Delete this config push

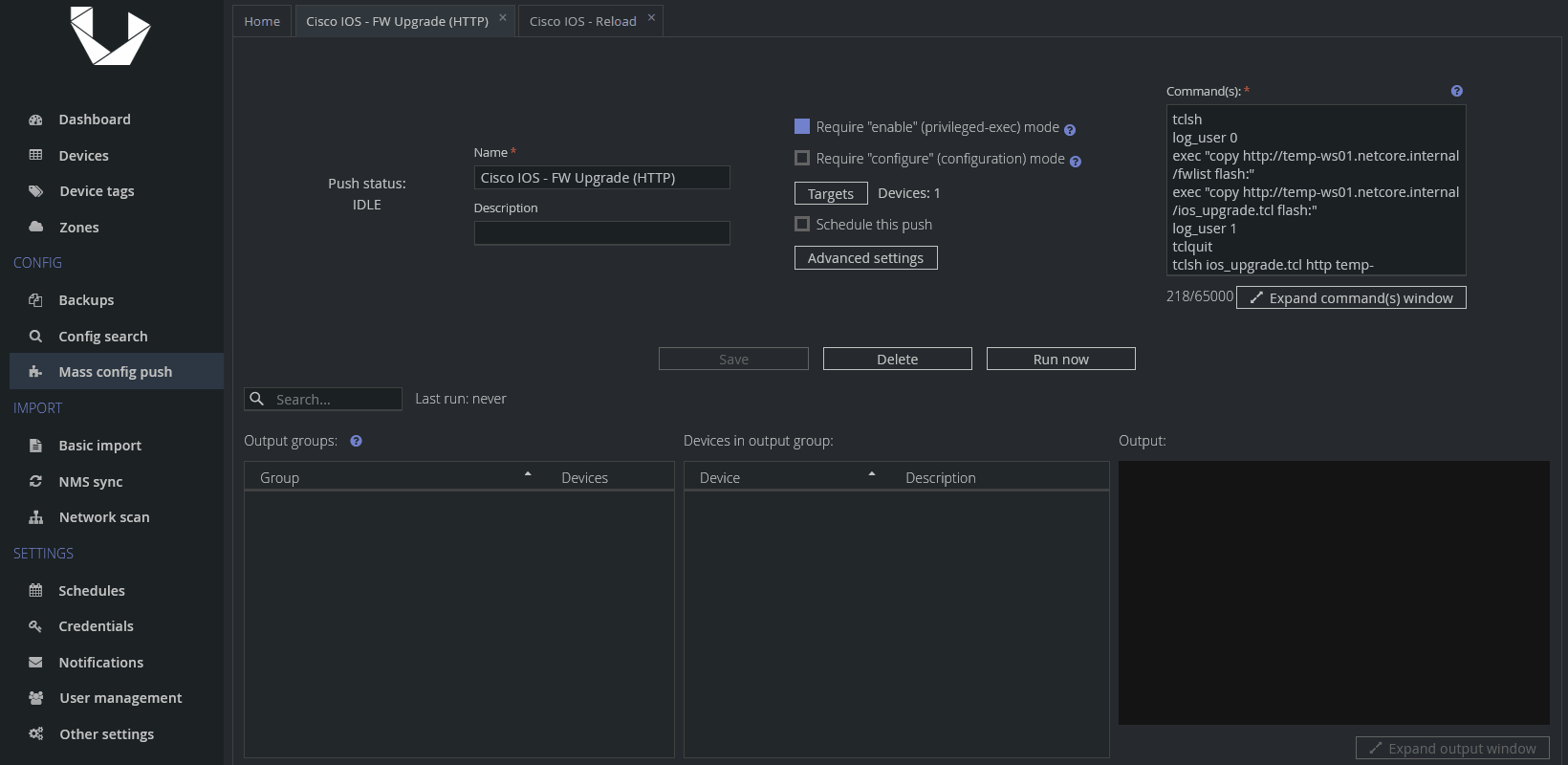[897, 359]
